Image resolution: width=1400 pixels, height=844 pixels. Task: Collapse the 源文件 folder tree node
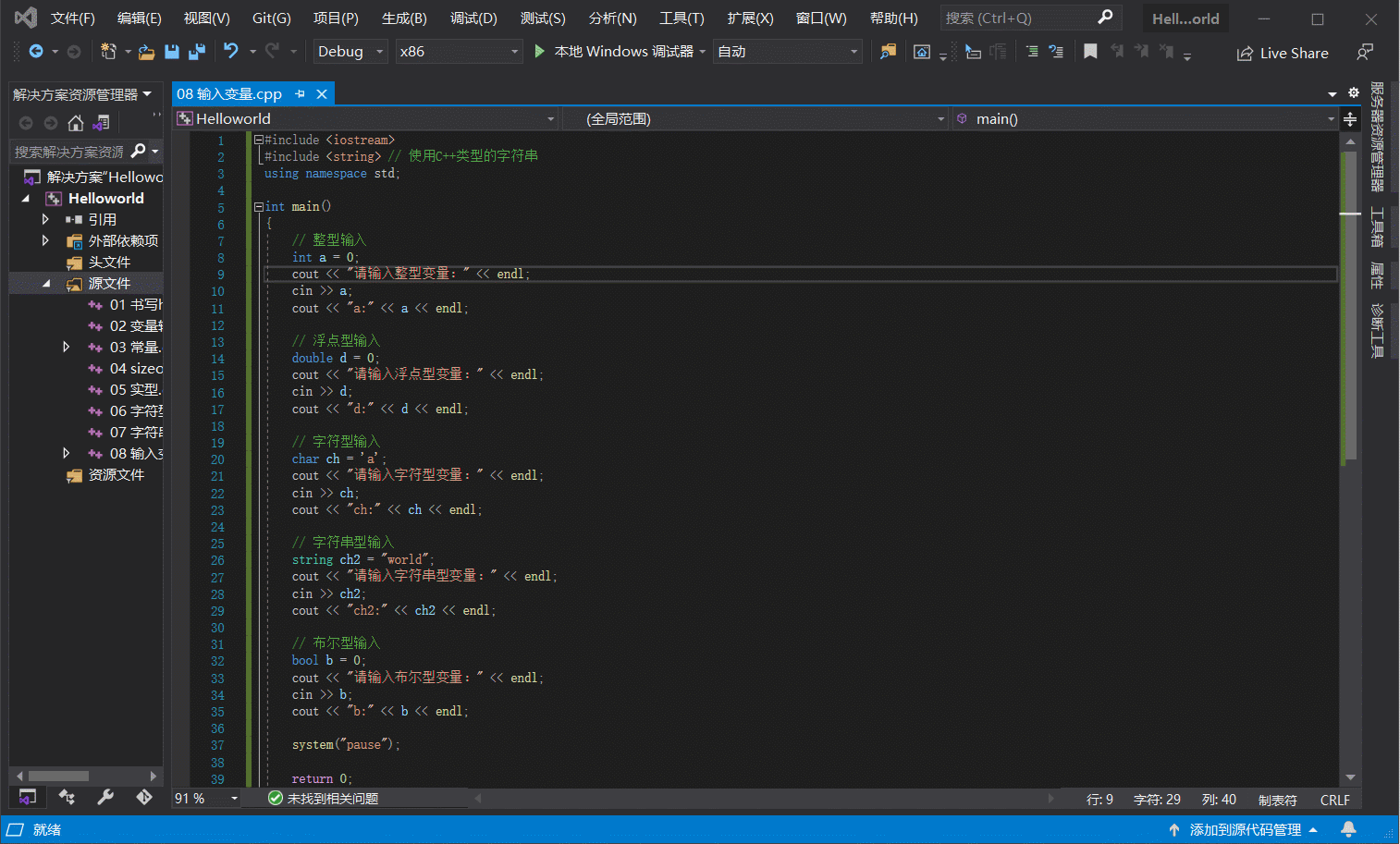click(x=46, y=284)
